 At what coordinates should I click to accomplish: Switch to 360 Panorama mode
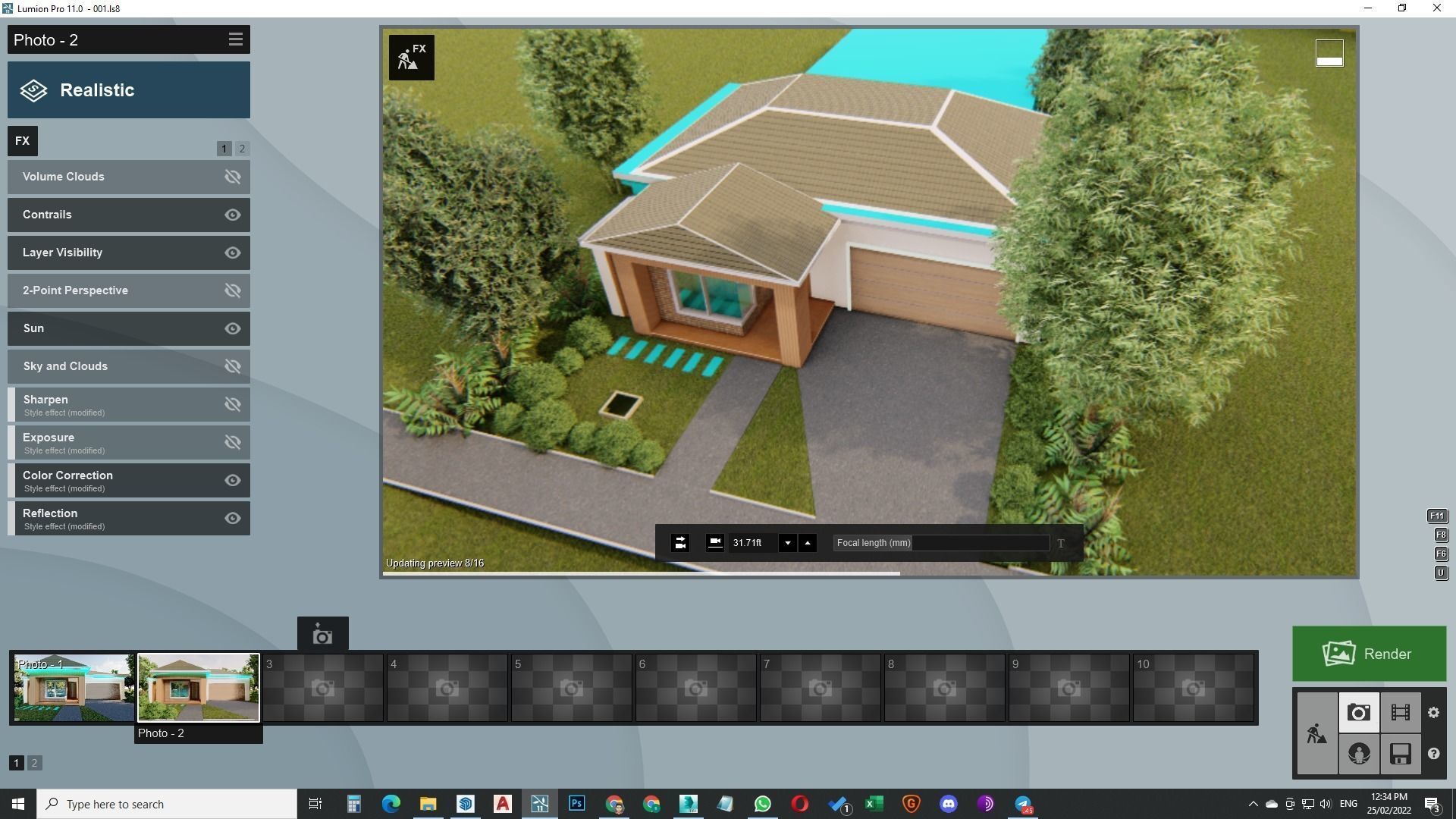click(1358, 754)
